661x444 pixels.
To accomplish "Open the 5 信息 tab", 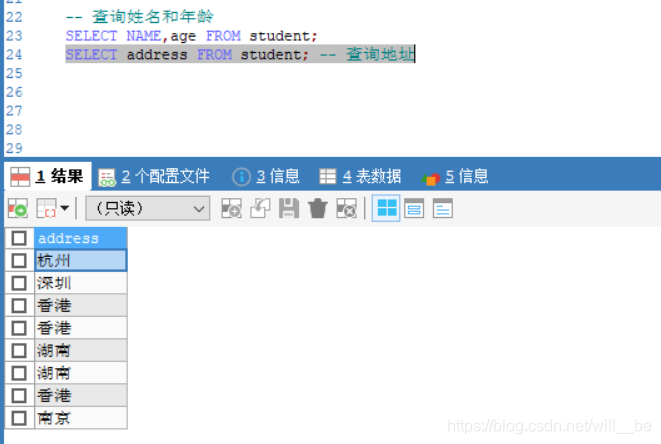I will click(454, 176).
